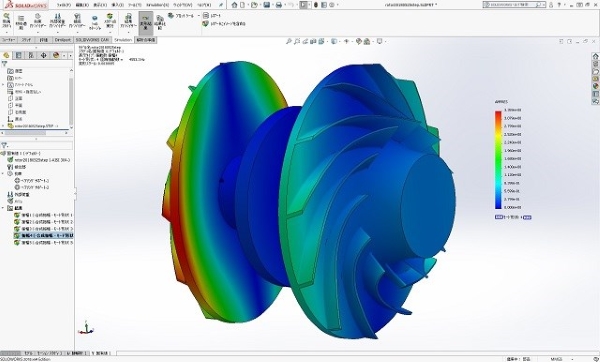Click the Save floppy disk icon

point(267,5)
